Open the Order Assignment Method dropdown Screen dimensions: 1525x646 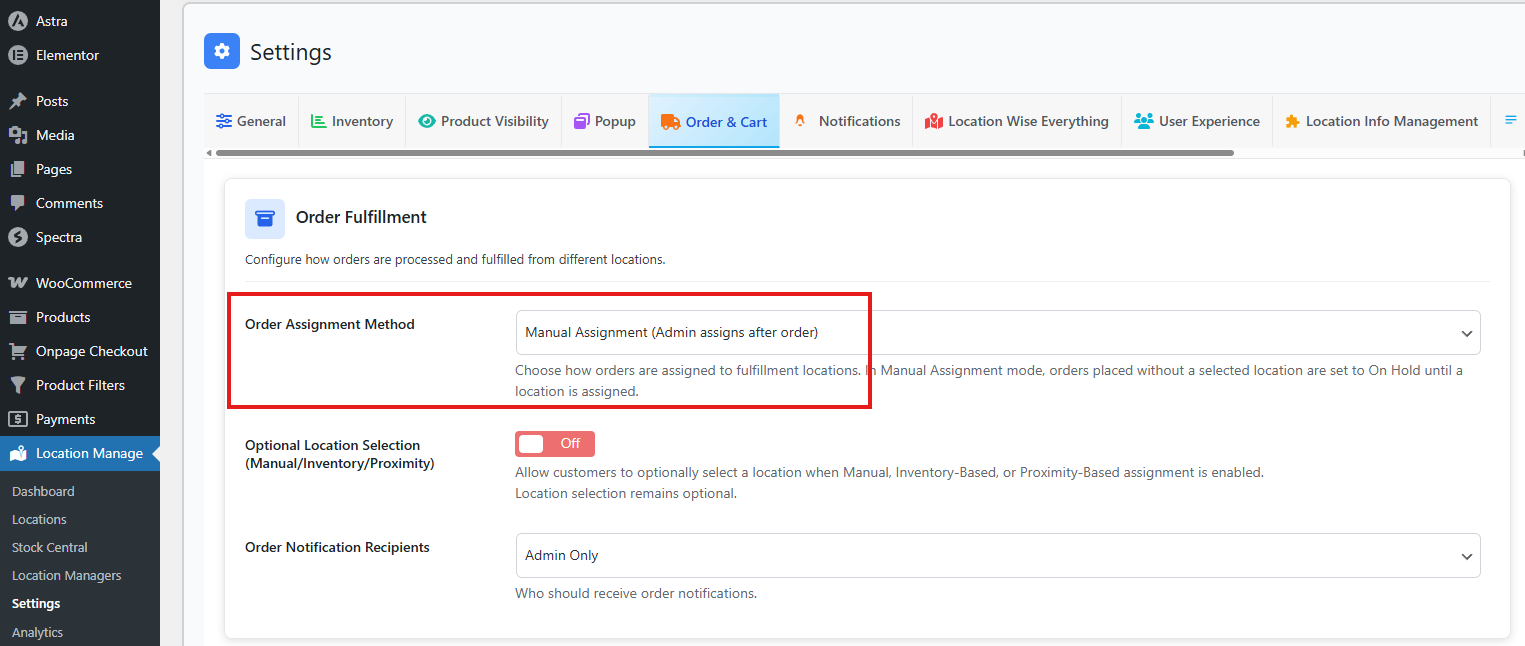point(998,332)
